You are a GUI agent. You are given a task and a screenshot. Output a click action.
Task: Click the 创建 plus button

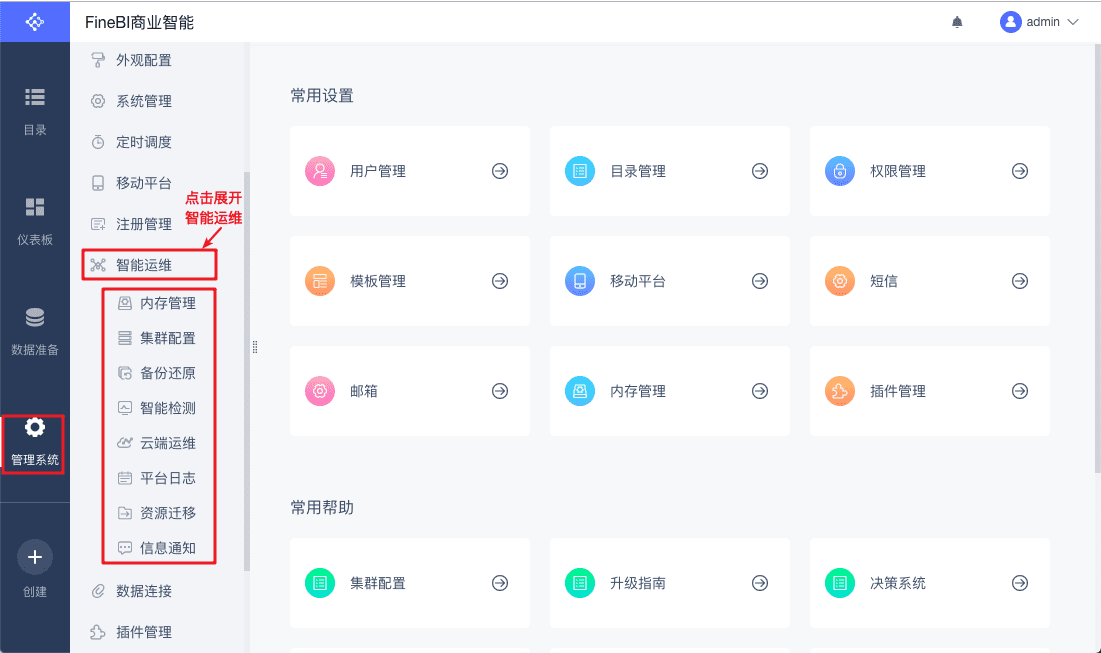[x=35, y=557]
